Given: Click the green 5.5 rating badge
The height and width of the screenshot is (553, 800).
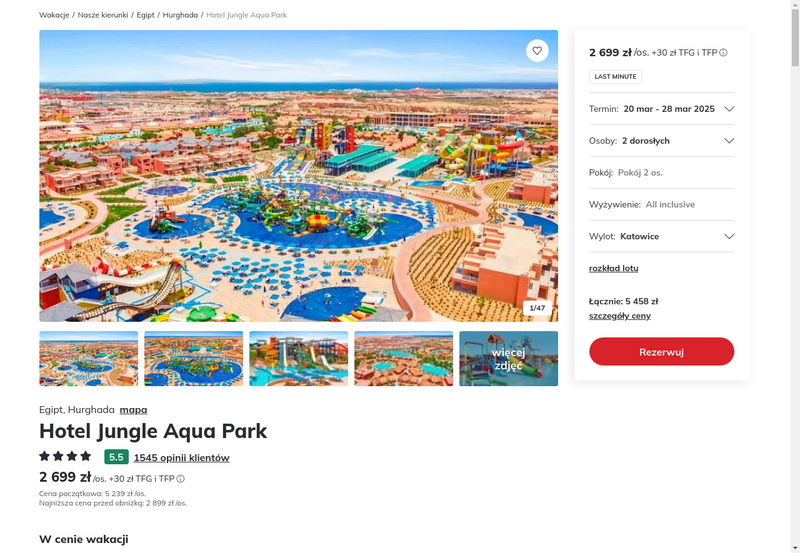Looking at the screenshot, I should pyautogui.click(x=116, y=457).
